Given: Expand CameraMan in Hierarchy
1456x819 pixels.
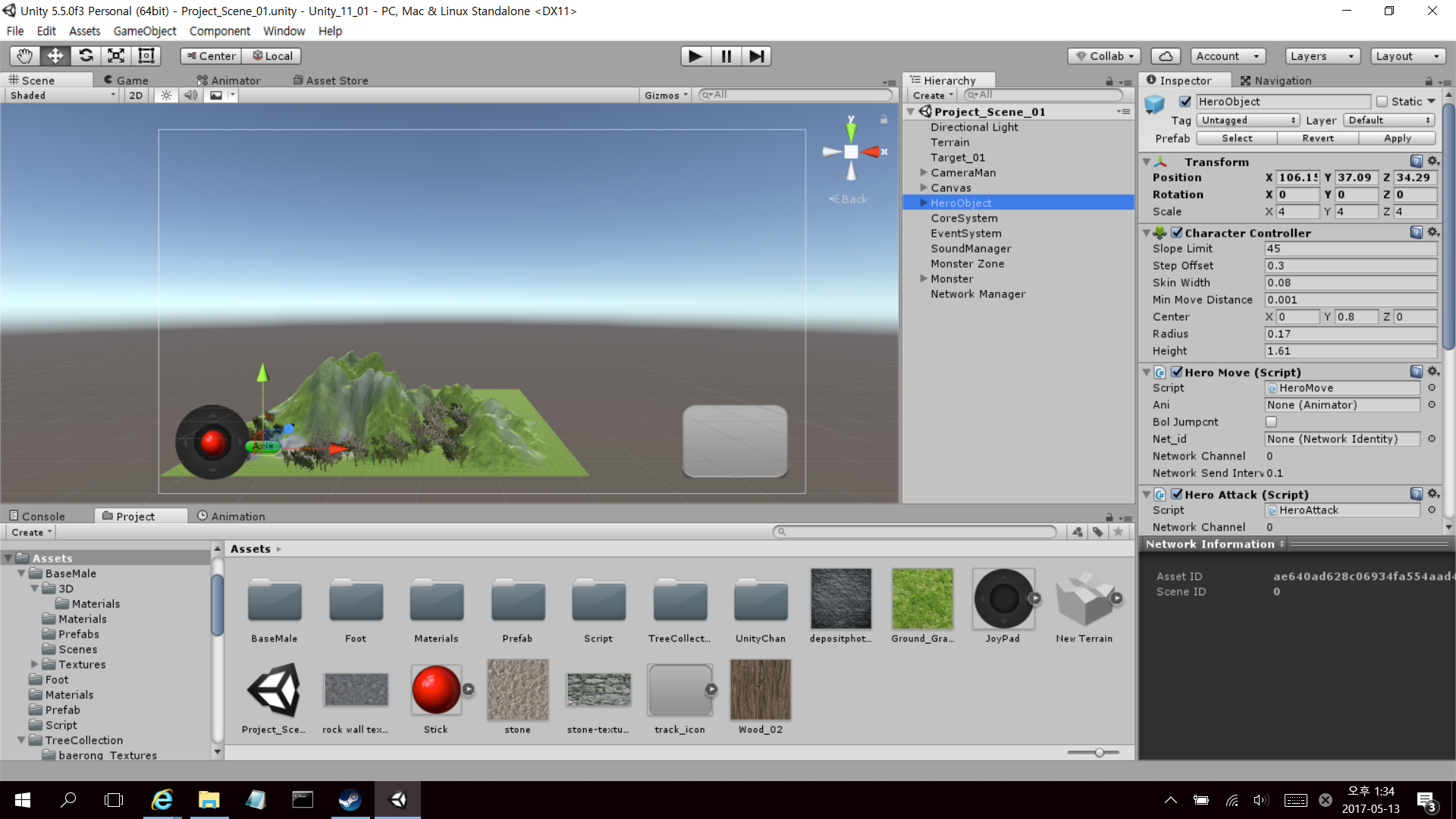Looking at the screenshot, I should (x=923, y=173).
